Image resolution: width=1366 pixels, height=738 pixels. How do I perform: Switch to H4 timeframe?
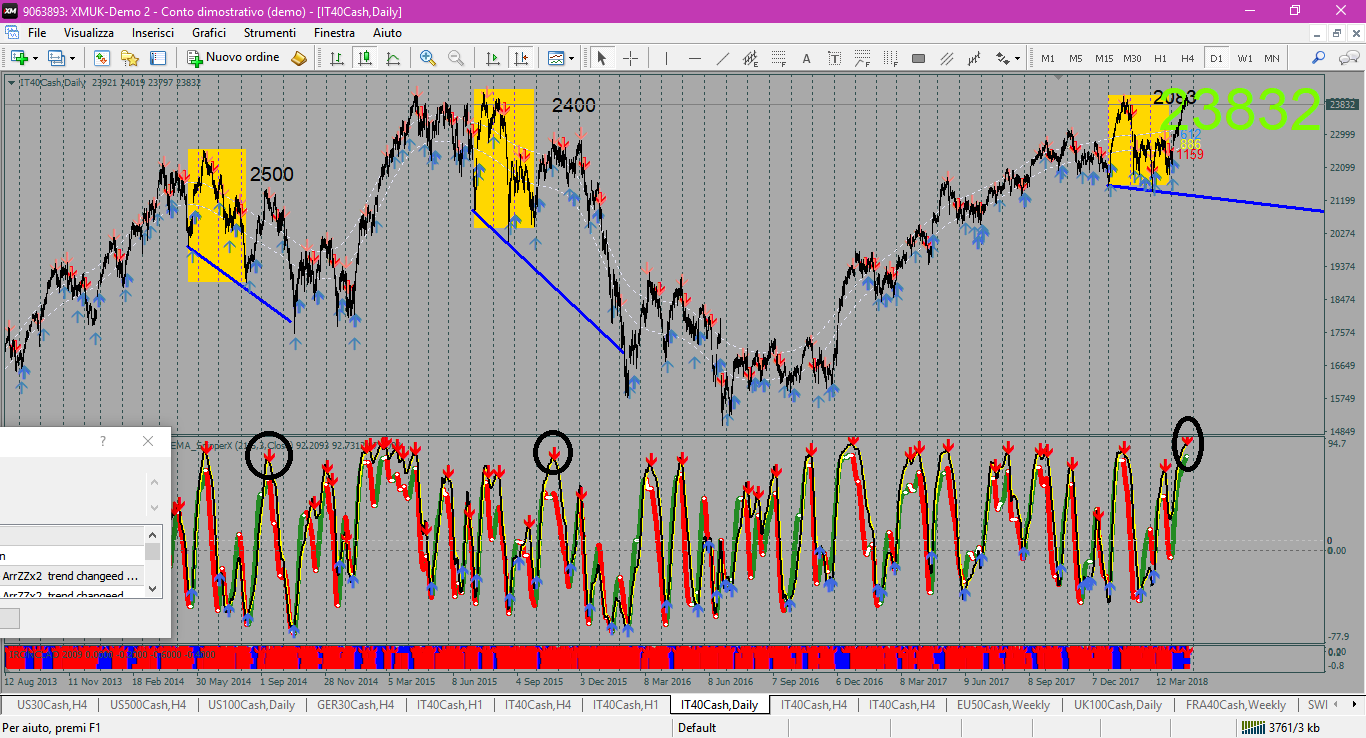(x=1188, y=58)
